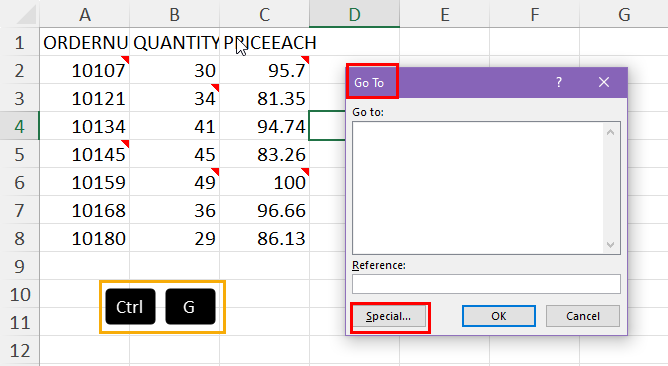The height and width of the screenshot is (366, 668).
Task: Select price cell with value 95.7
Action: [x=265, y=70]
